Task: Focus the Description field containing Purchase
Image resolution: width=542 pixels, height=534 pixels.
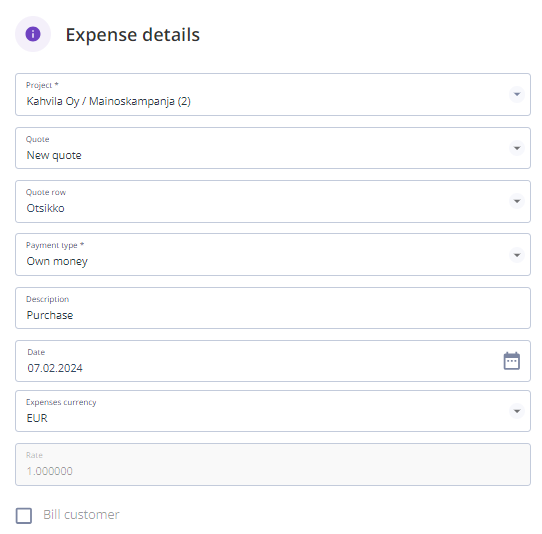Action: click(x=273, y=308)
